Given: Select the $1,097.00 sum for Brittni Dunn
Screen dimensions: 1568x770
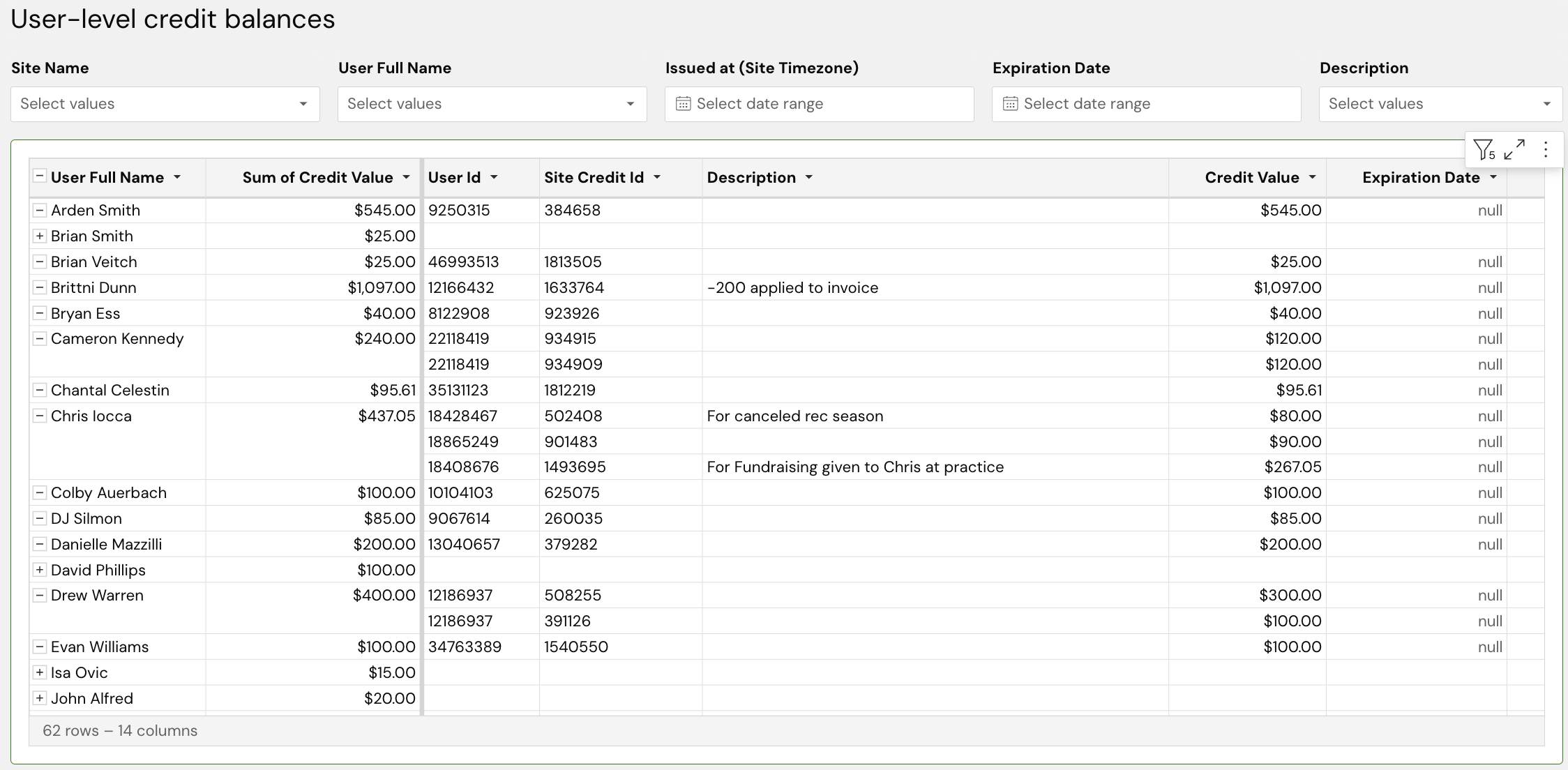Looking at the screenshot, I should pos(313,287).
